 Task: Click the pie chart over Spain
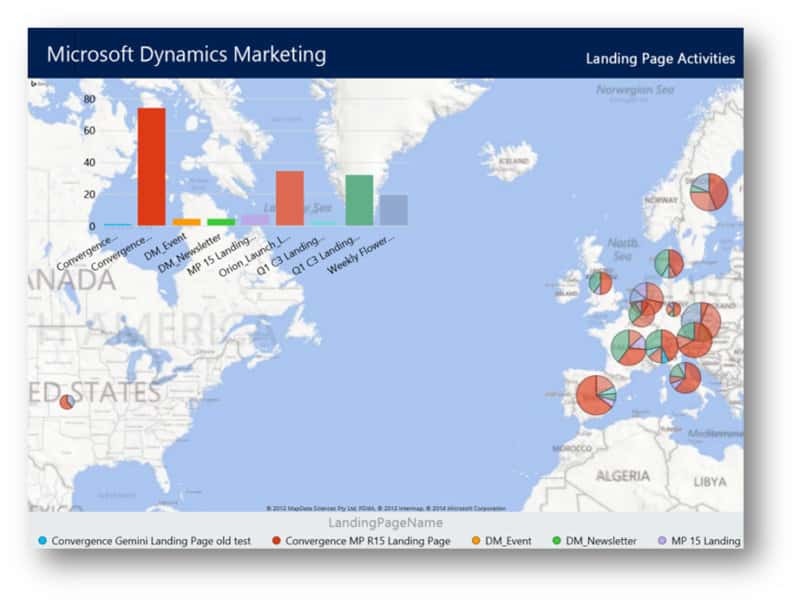pyautogui.click(x=596, y=395)
